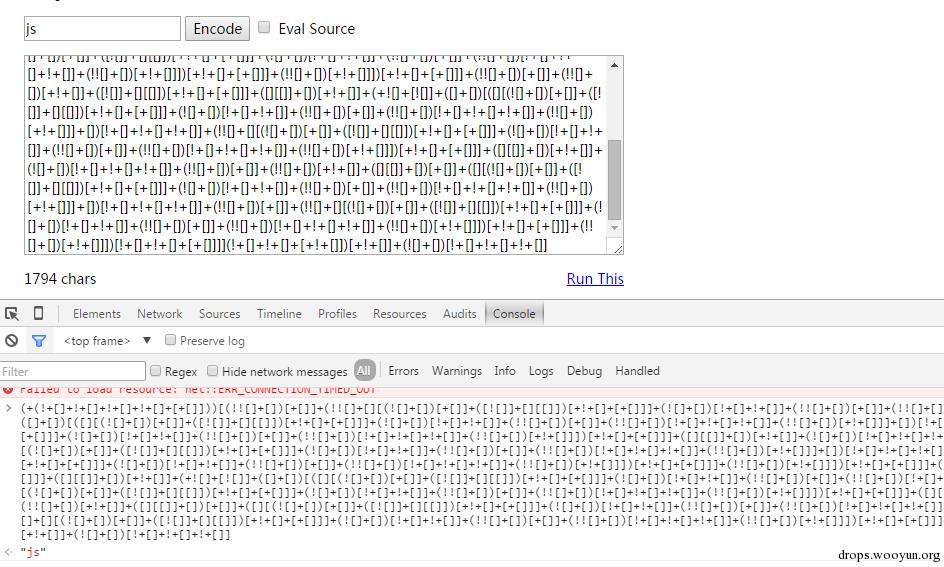This screenshot has height=567, width=944.
Task: Toggle the console filter funnel icon
Action: click(x=38, y=340)
